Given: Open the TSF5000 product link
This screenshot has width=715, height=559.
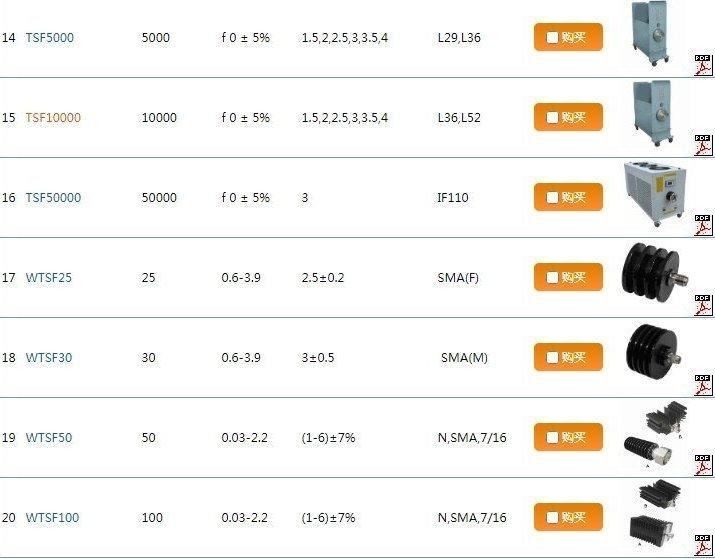Looking at the screenshot, I should click(49, 38).
